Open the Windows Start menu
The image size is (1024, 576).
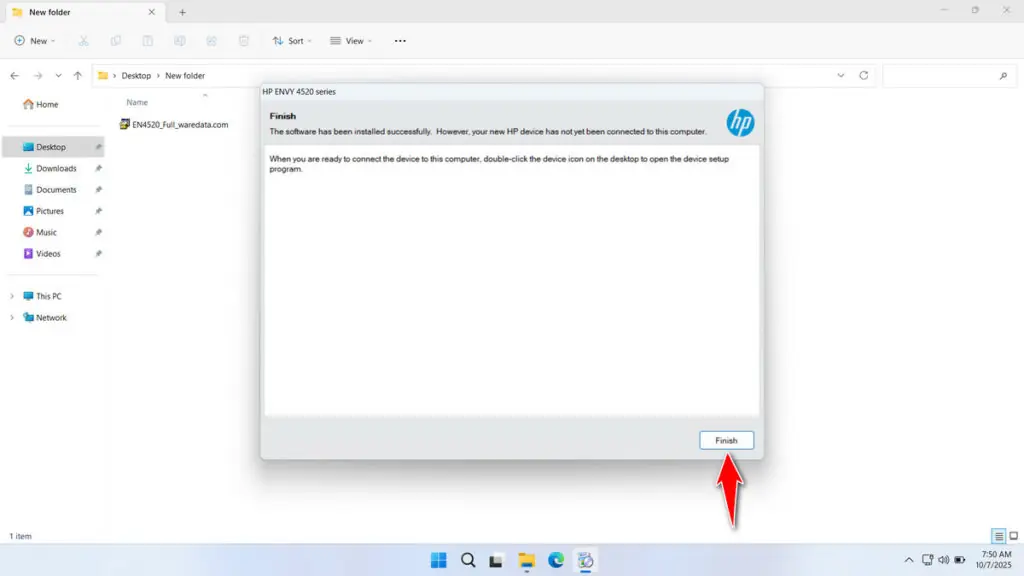(438, 560)
